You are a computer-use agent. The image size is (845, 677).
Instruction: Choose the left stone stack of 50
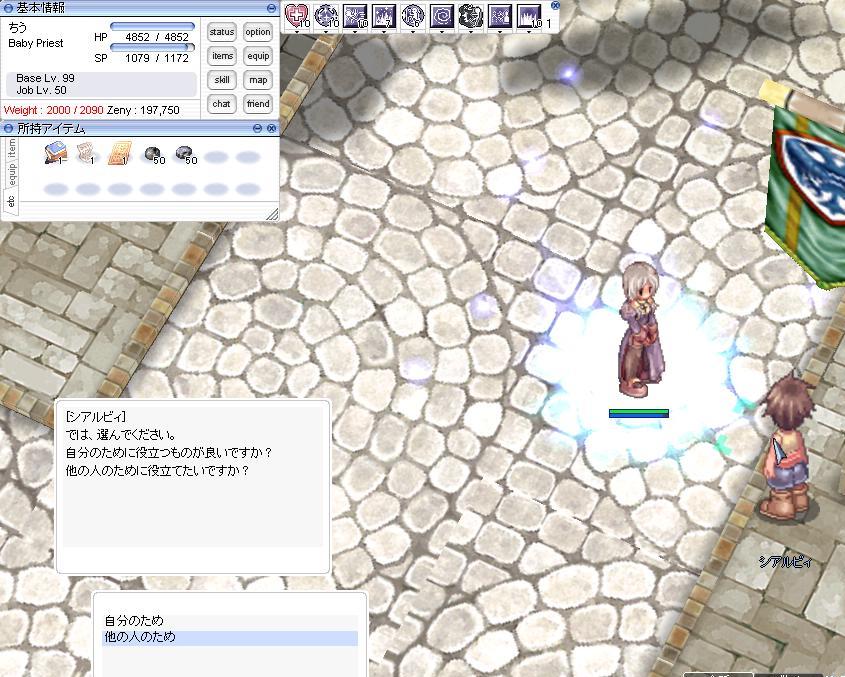tap(154, 155)
